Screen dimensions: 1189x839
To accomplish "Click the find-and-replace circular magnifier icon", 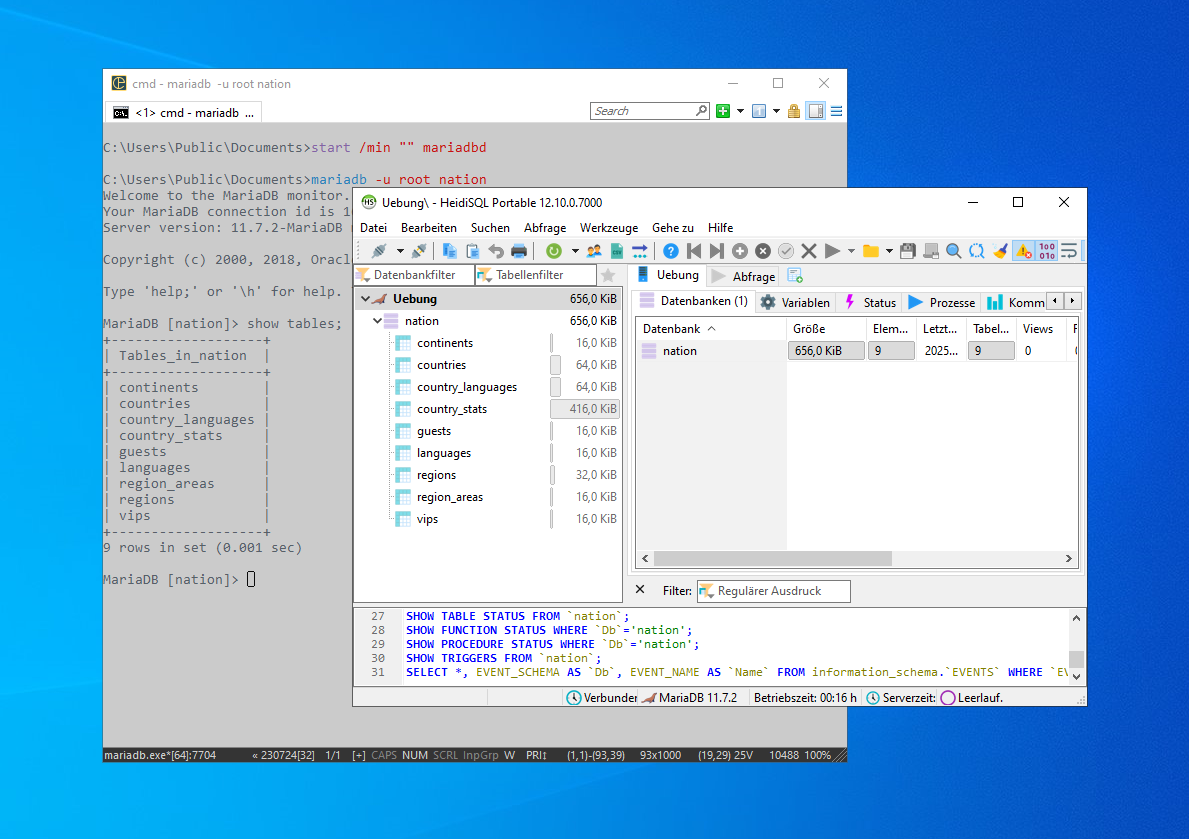I will (x=977, y=251).
